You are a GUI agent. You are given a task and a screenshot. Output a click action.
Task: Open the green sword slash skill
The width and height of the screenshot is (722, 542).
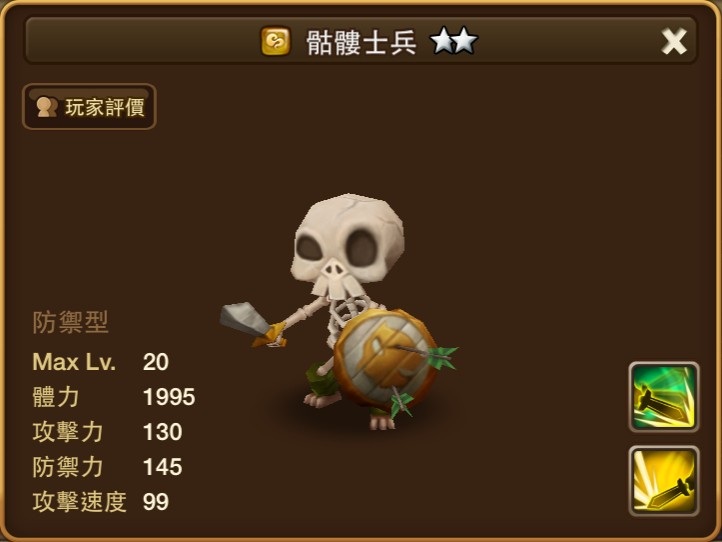pos(664,397)
